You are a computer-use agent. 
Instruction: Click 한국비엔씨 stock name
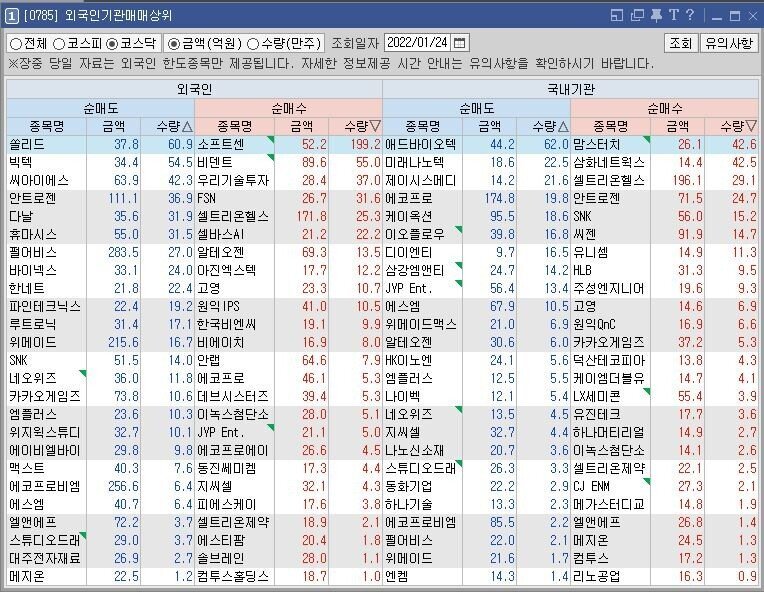[227, 325]
